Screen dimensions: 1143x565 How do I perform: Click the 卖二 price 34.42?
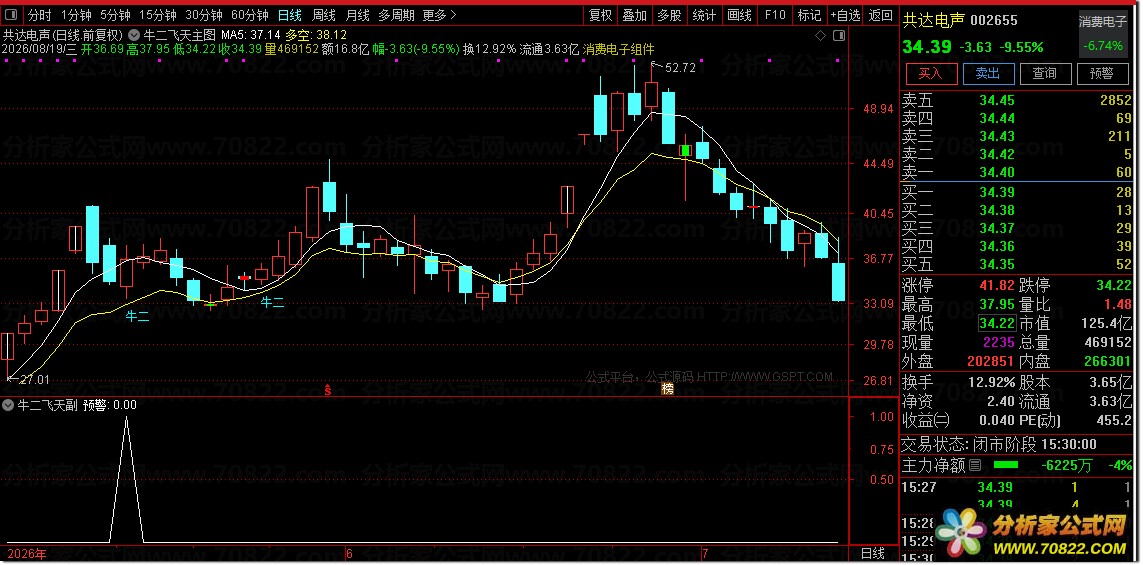[996, 154]
